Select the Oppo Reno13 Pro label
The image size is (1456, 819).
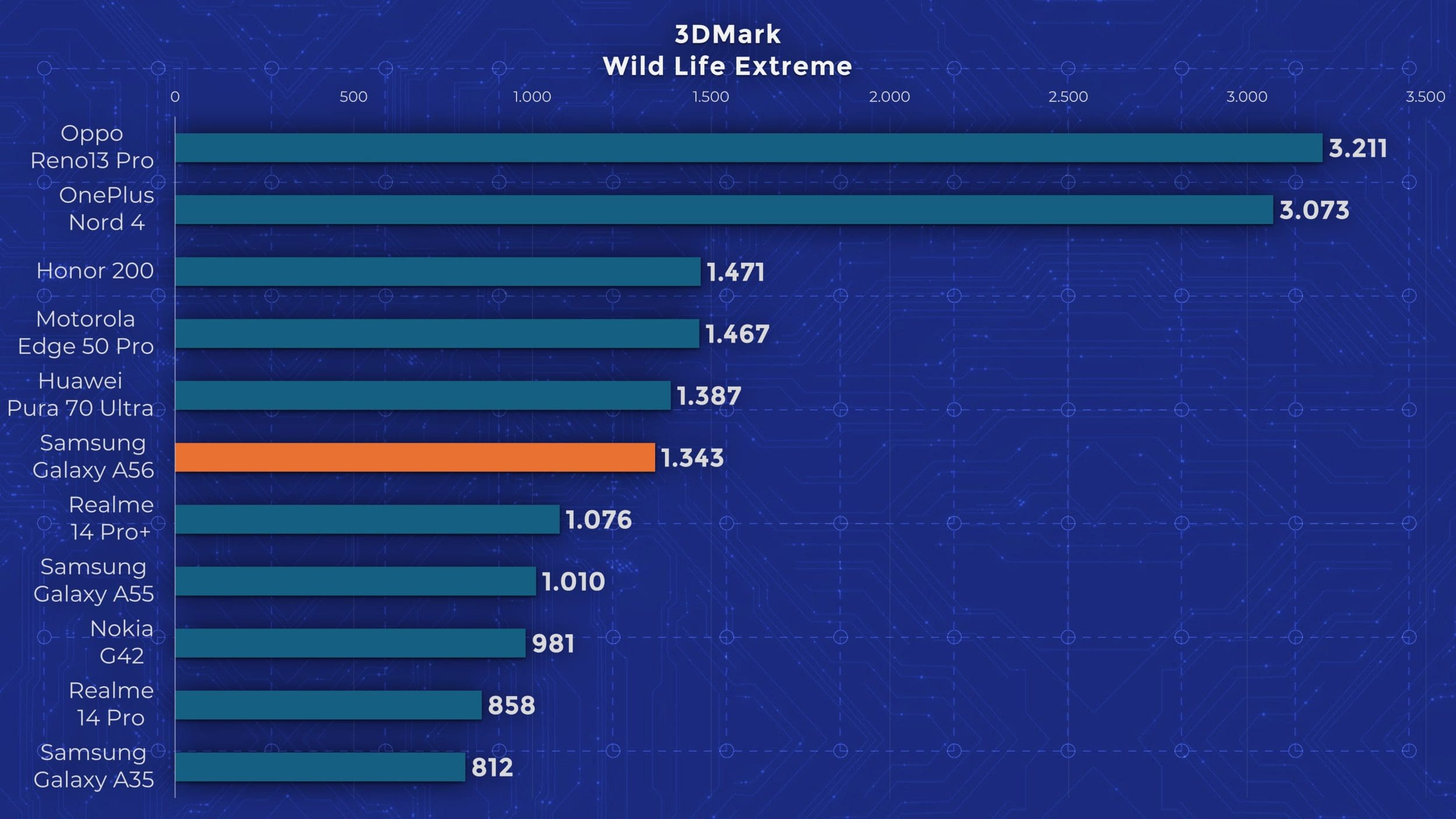pos(92,147)
